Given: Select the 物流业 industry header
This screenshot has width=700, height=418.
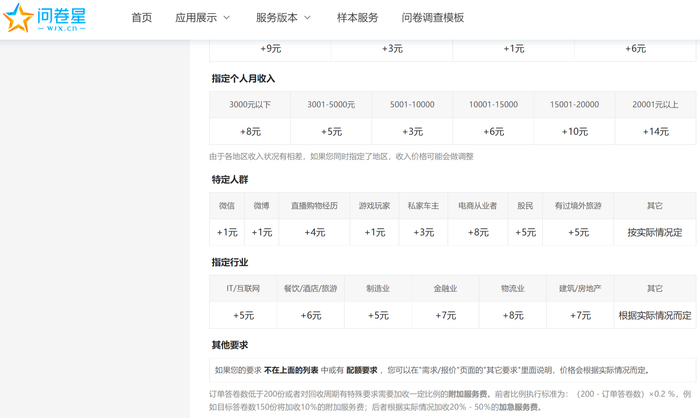Looking at the screenshot, I should [x=513, y=288].
